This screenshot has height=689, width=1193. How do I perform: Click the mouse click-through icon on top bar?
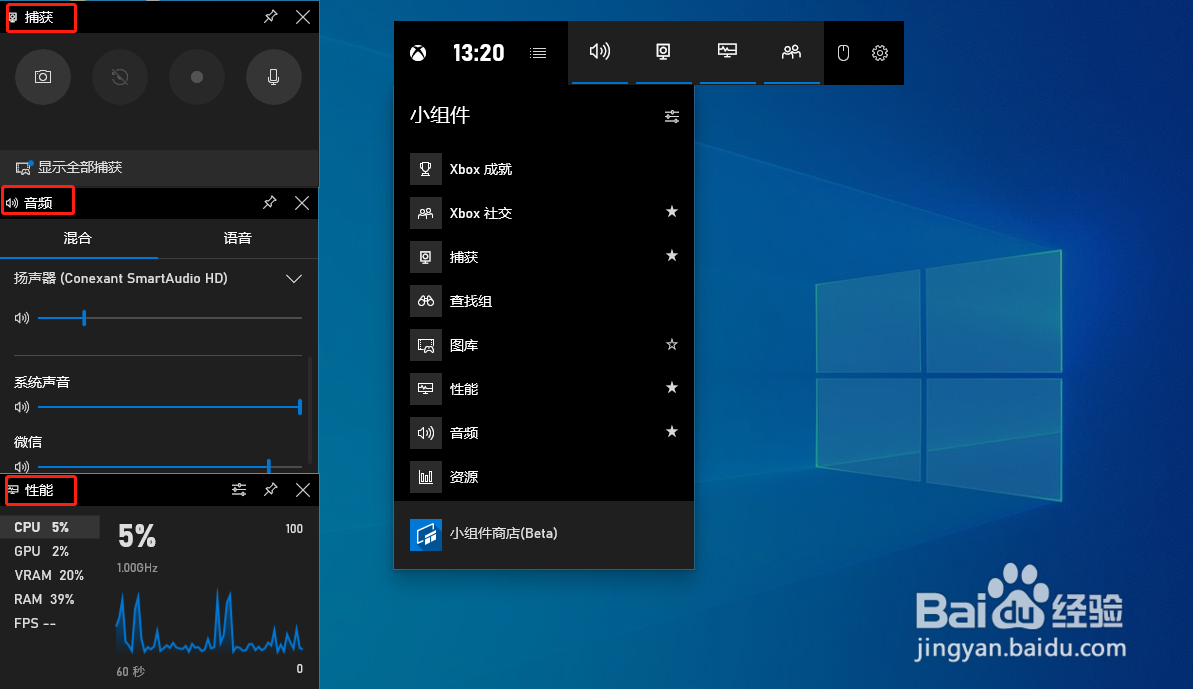point(843,53)
